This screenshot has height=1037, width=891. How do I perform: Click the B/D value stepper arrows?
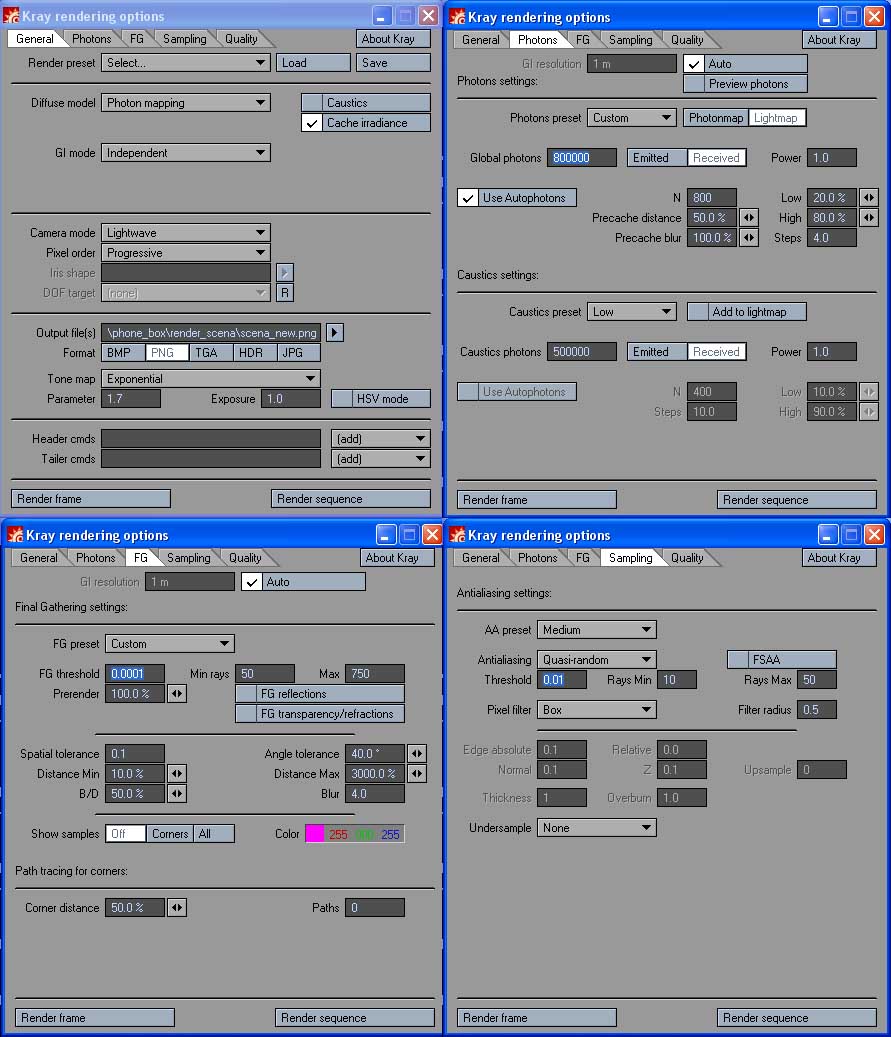coord(177,794)
